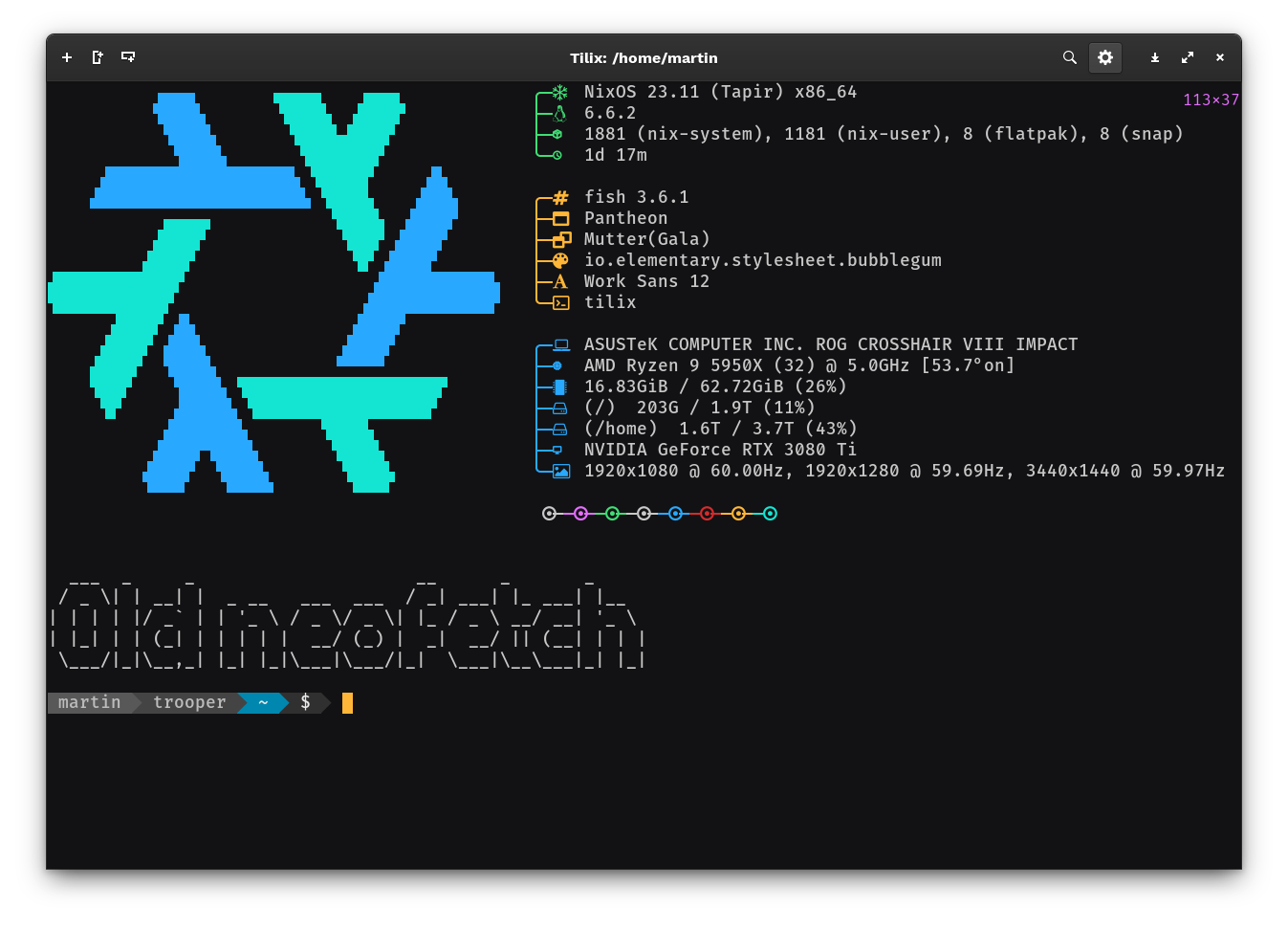Click the kernel version 6.6.2
The width and height of the screenshot is (1288, 928).
pyautogui.click(x=610, y=114)
